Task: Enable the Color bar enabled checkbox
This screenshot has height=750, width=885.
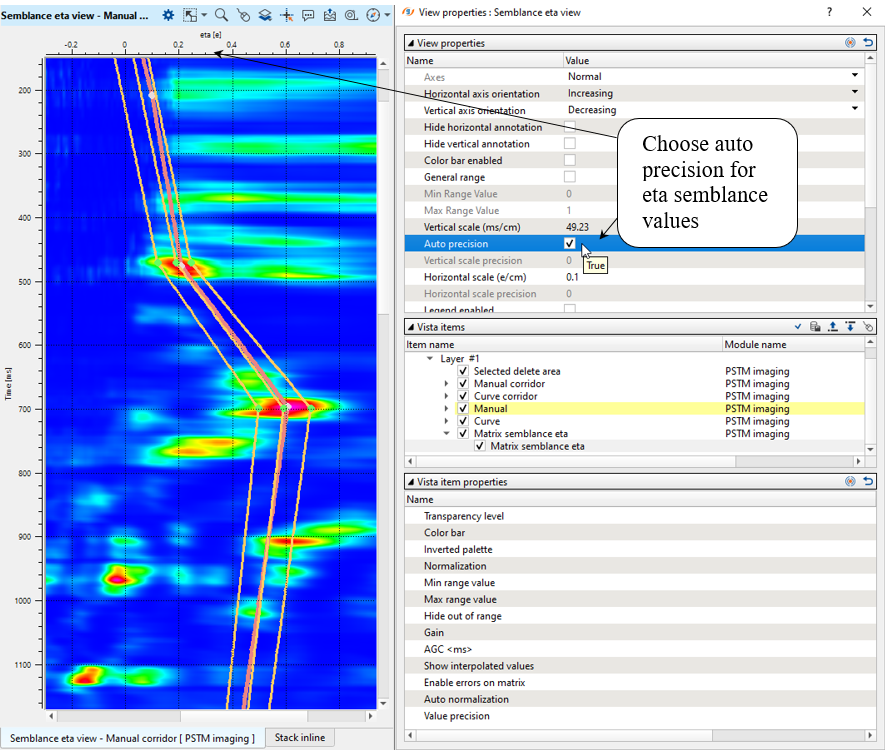Action: tap(570, 160)
